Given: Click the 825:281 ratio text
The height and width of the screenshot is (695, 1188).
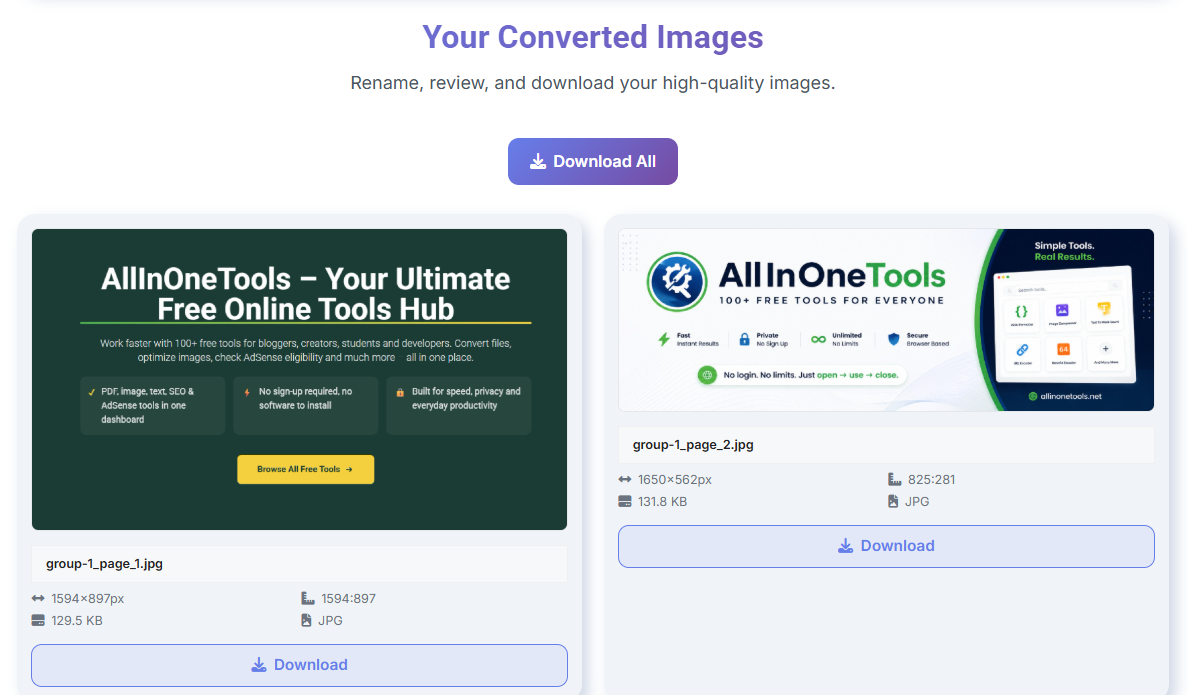Looking at the screenshot, I should (931, 480).
